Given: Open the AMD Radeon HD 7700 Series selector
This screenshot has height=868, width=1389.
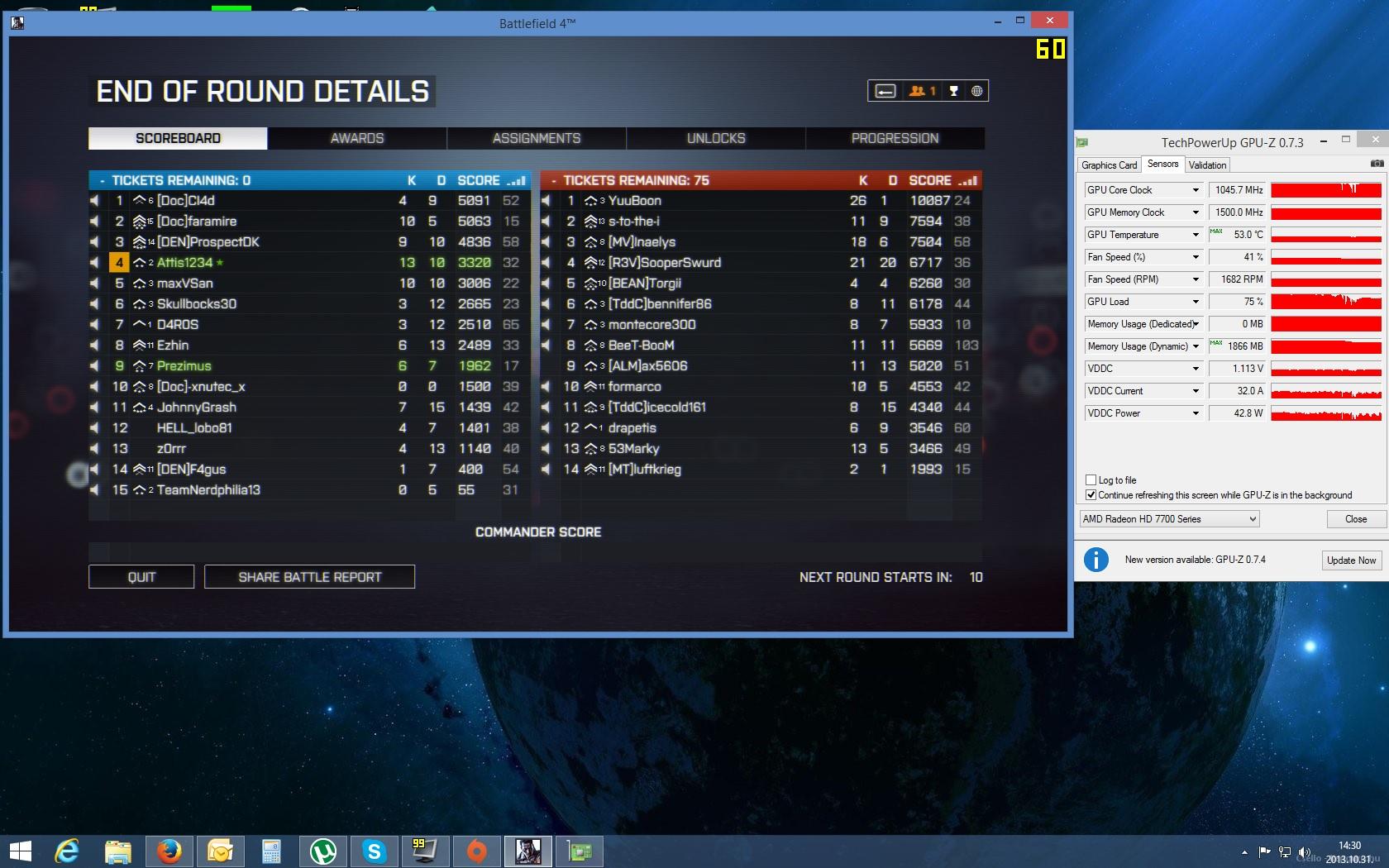Looking at the screenshot, I should (1169, 519).
